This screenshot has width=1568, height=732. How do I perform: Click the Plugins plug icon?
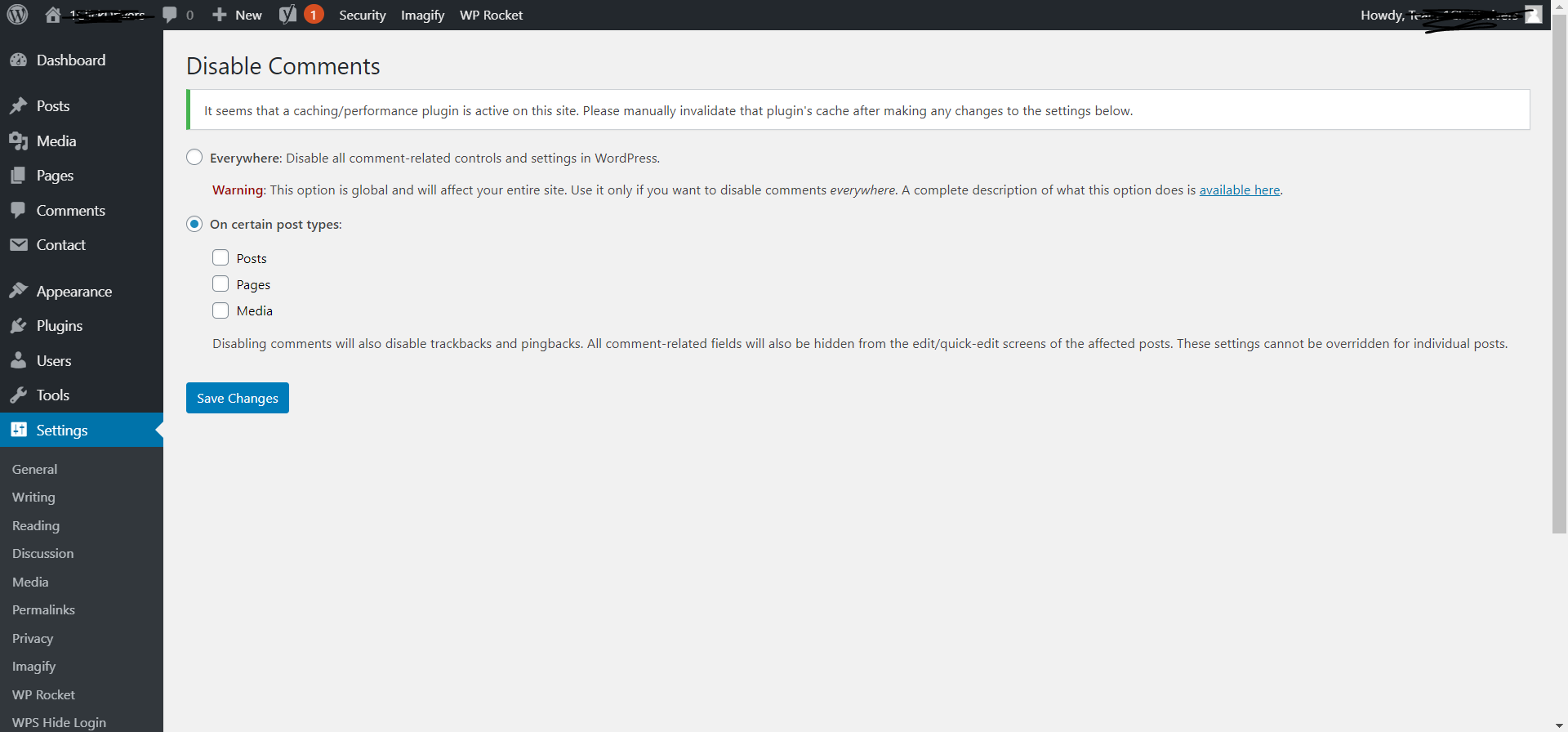18,326
